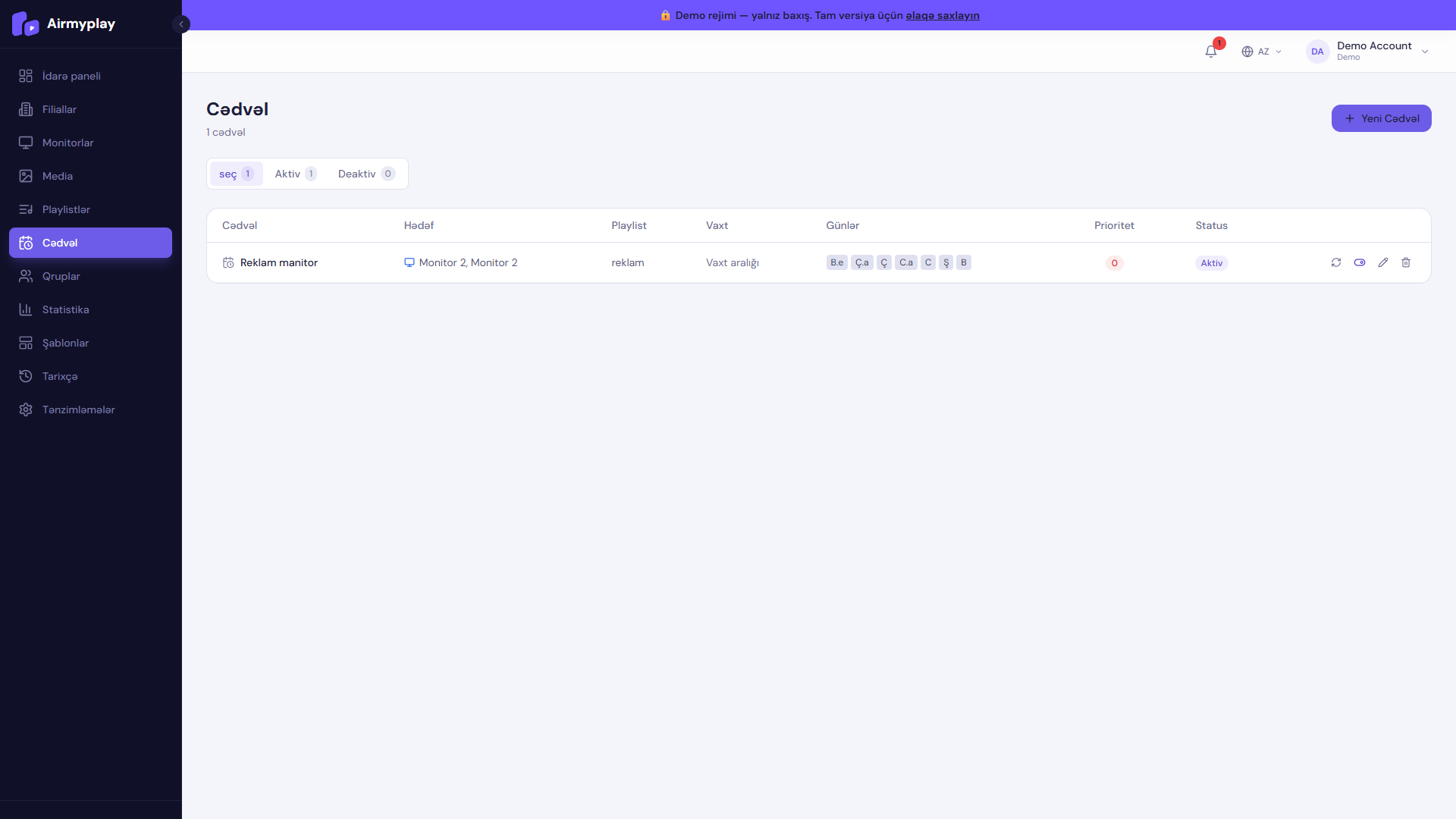Image resolution: width=1456 pixels, height=819 pixels.
Task: Open Media library in sidebar
Action: (x=58, y=176)
